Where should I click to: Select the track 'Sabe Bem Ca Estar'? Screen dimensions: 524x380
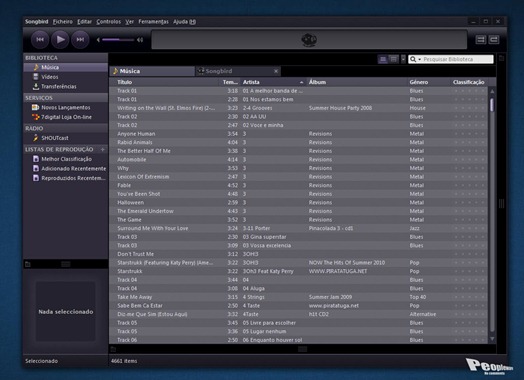(298, 306)
